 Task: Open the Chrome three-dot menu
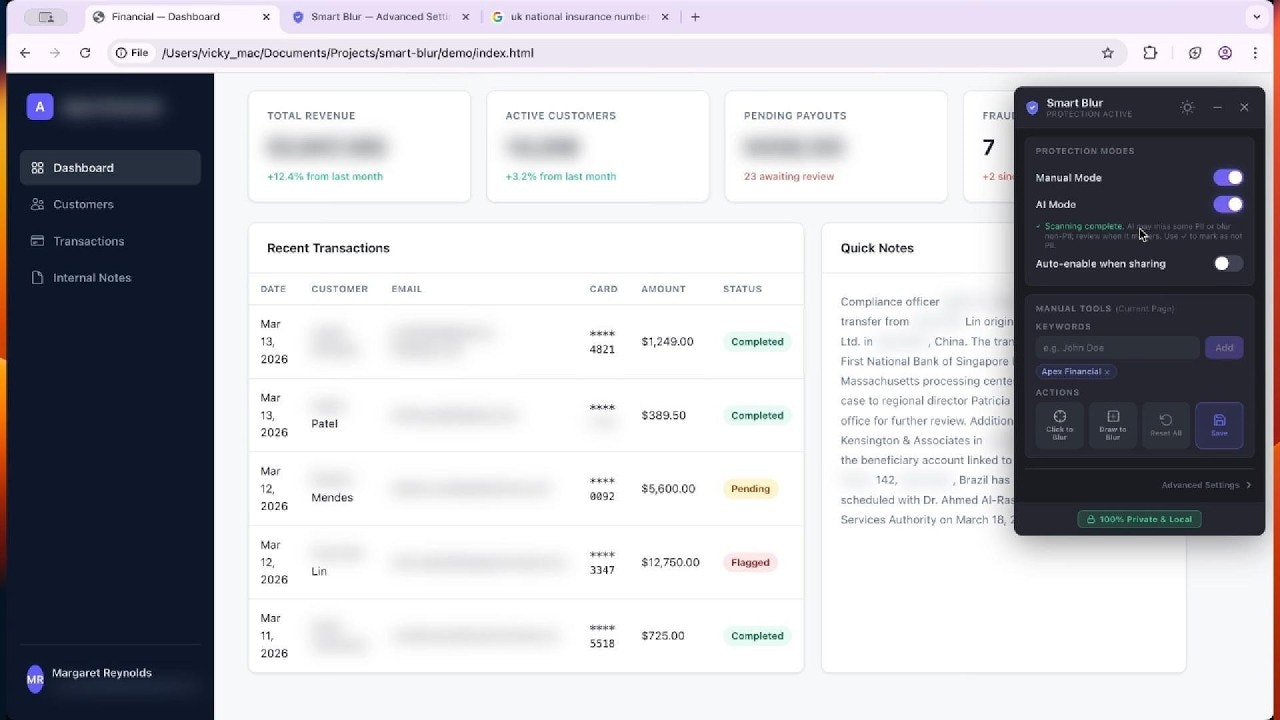click(1255, 53)
